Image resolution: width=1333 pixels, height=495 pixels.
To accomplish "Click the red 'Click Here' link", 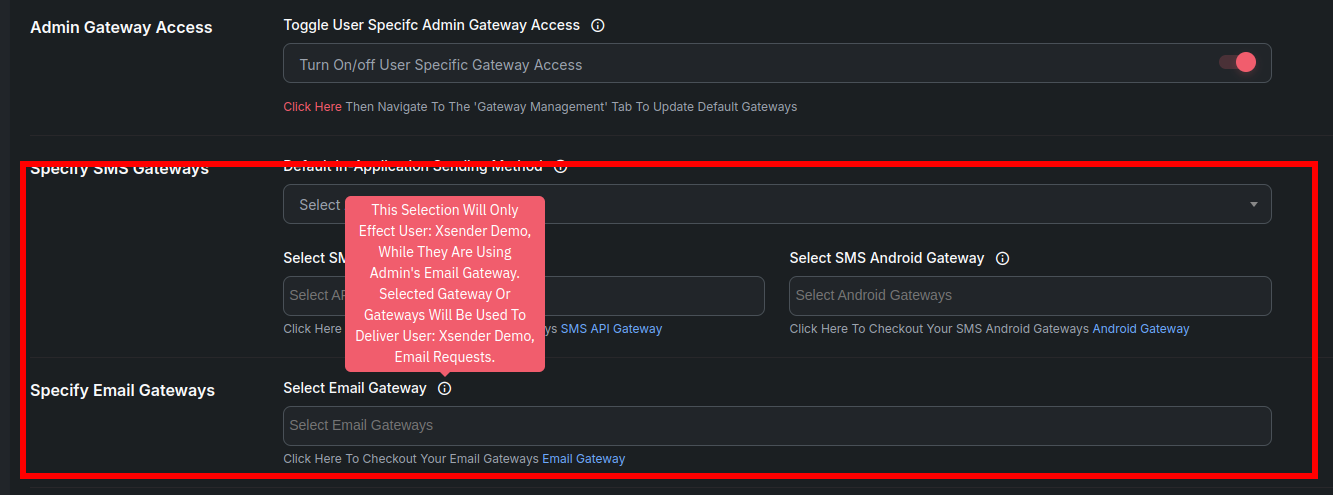I will [312, 106].
